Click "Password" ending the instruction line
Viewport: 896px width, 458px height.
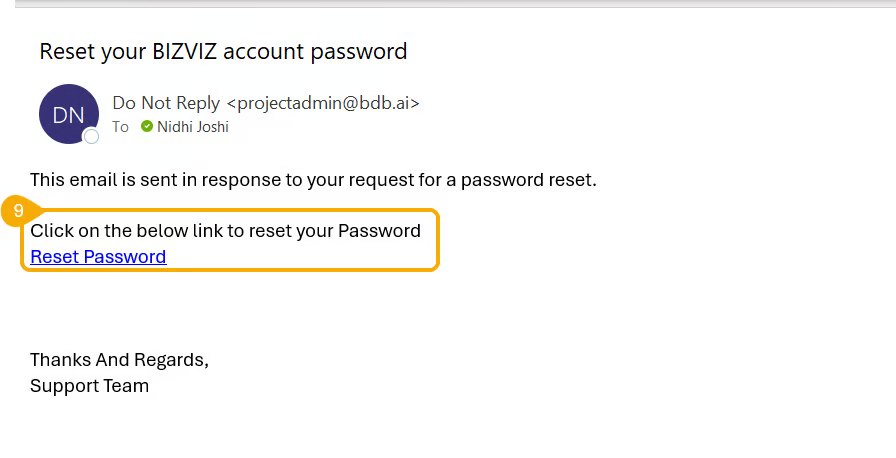(379, 231)
